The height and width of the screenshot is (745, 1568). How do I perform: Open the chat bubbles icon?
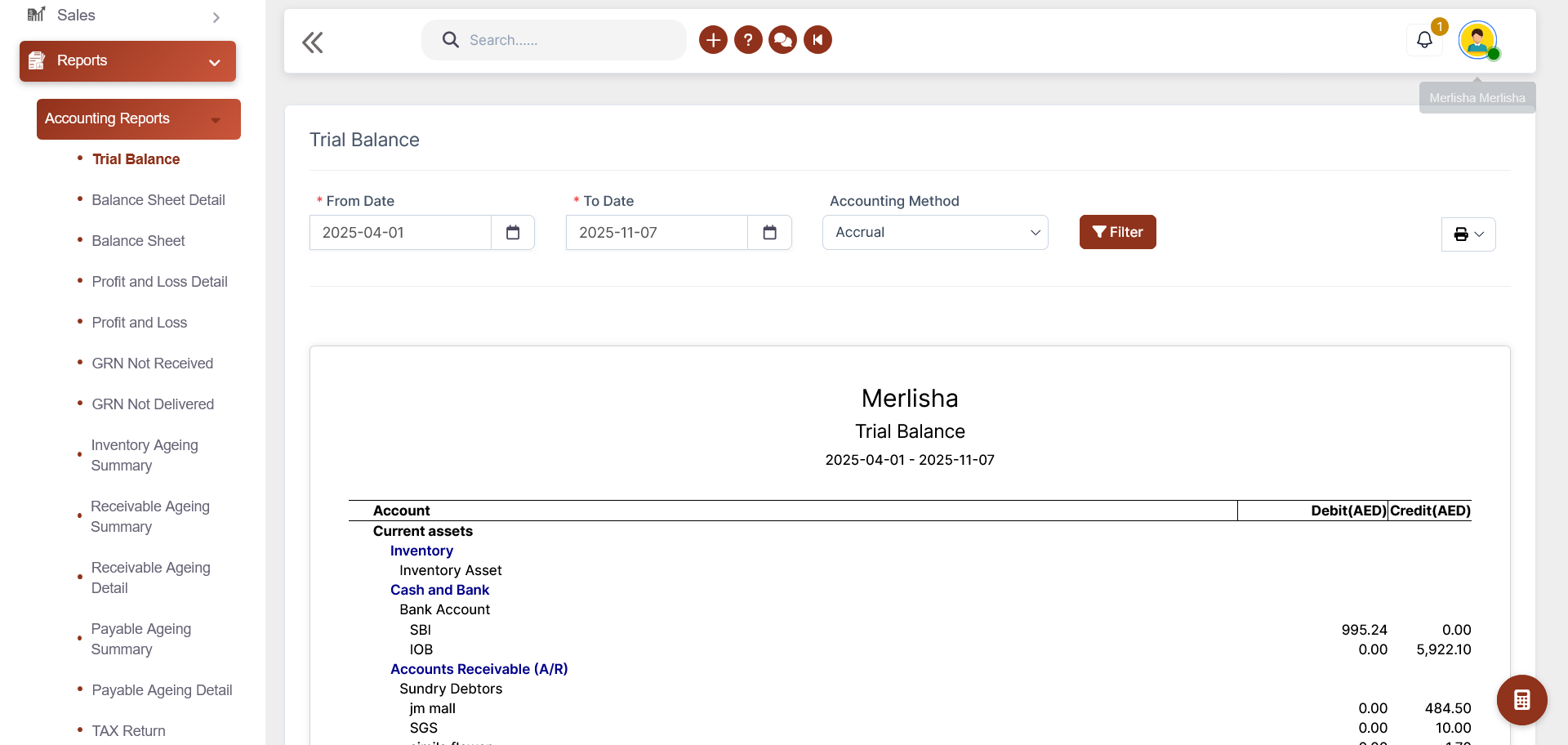click(x=782, y=40)
